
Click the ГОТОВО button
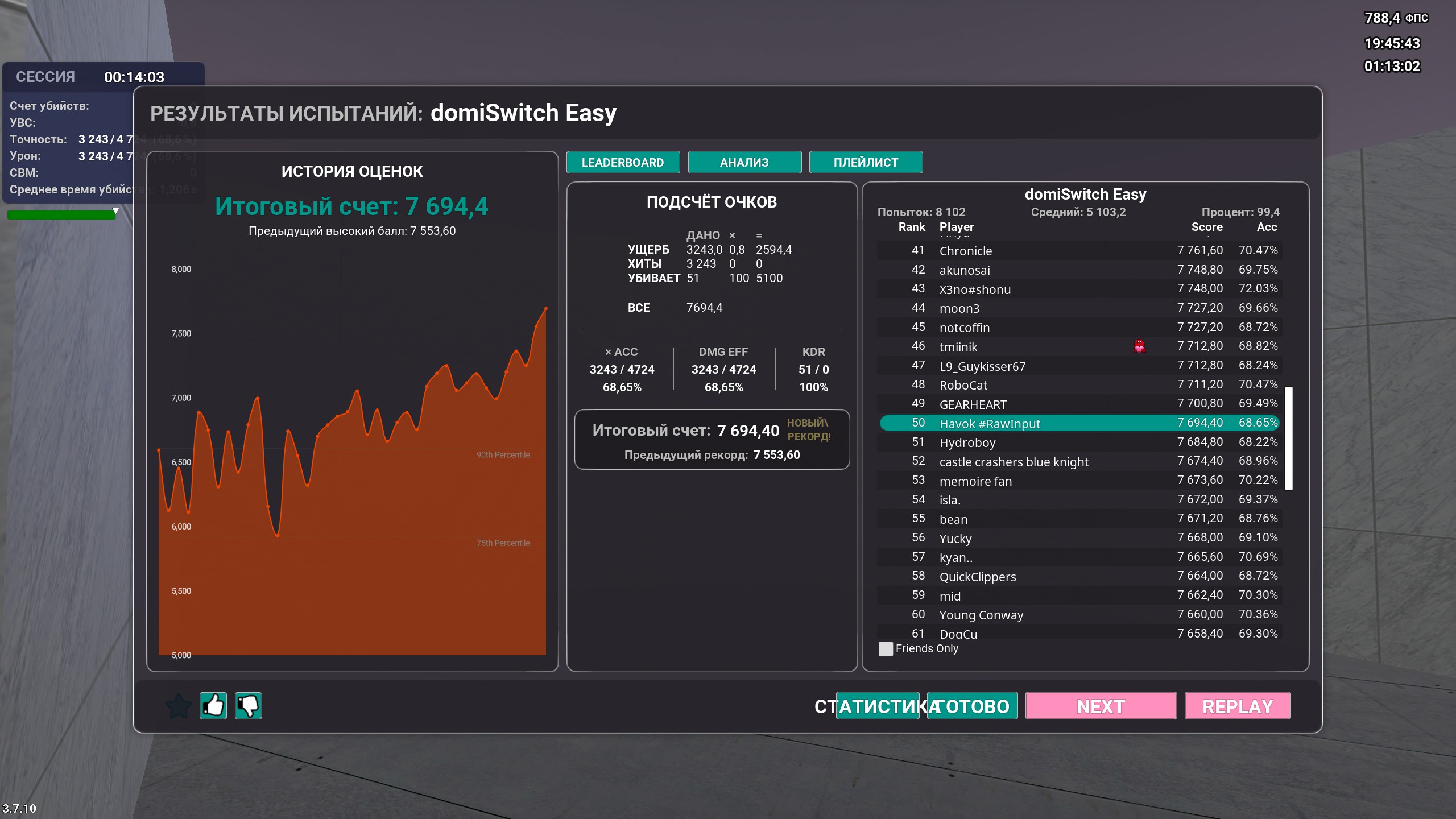click(974, 706)
